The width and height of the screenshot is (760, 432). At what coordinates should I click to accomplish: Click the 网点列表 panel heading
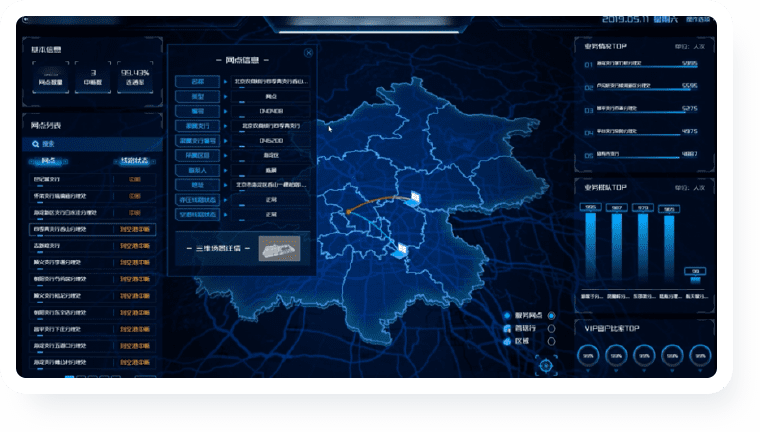pyautogui.click(x=46, y=126)
